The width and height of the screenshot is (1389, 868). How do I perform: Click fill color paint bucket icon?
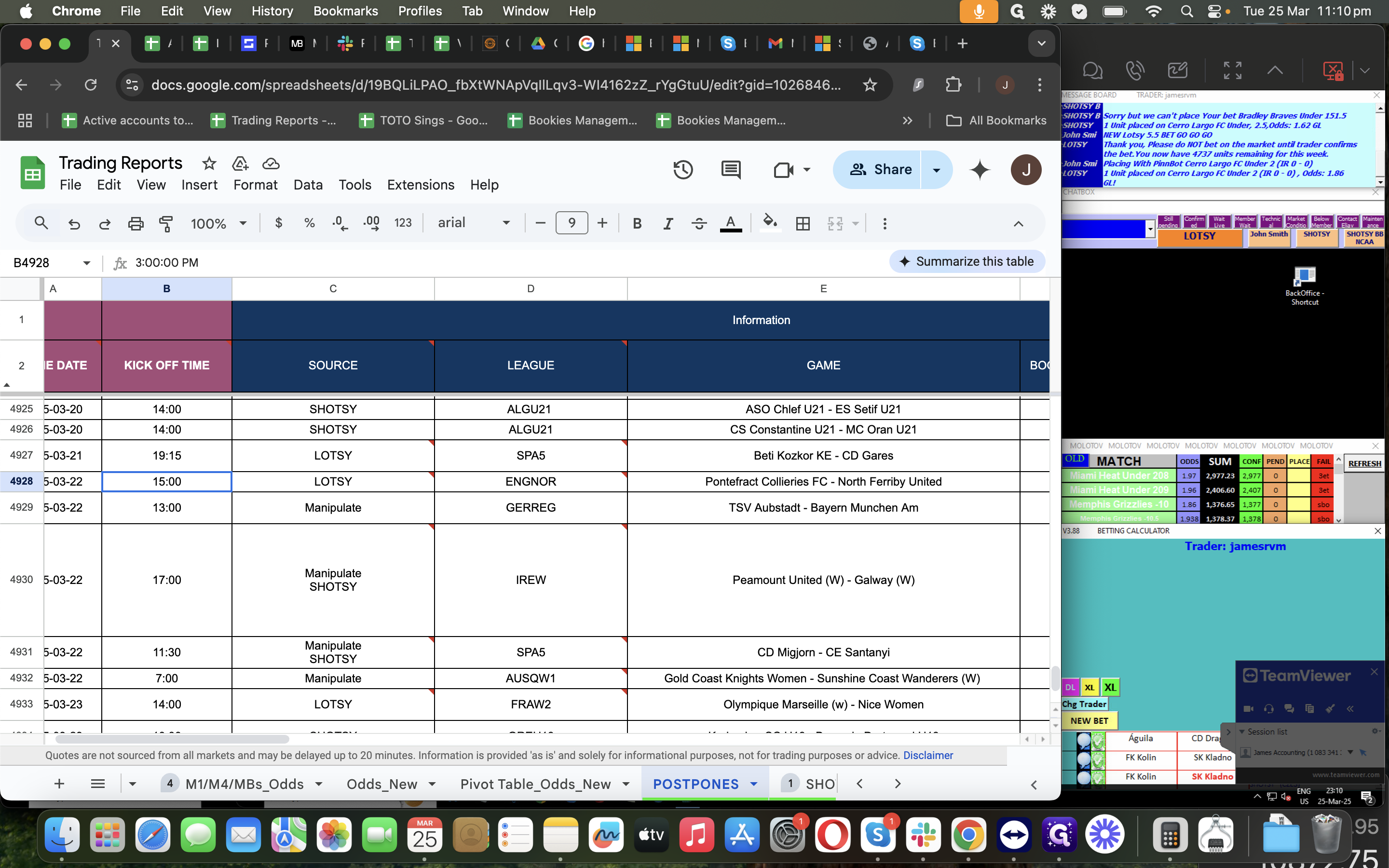[770, 223]
